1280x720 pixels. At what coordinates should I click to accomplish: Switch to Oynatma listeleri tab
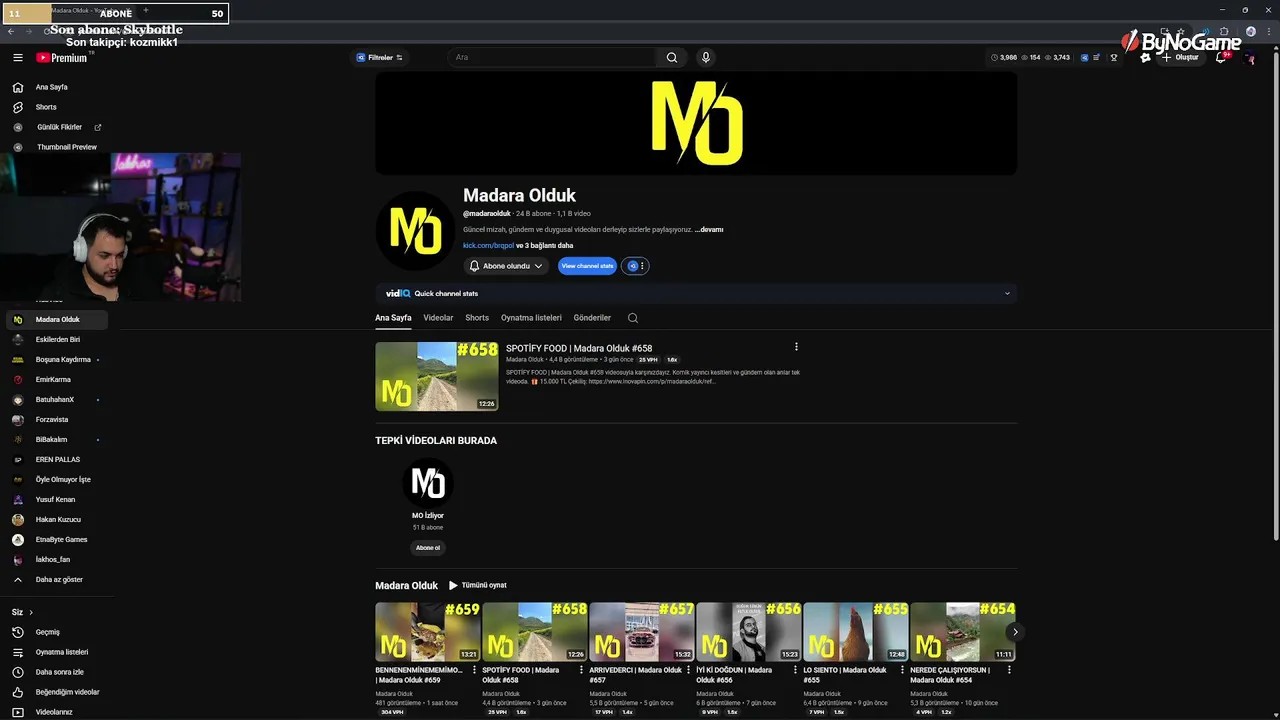pos(531,318)
